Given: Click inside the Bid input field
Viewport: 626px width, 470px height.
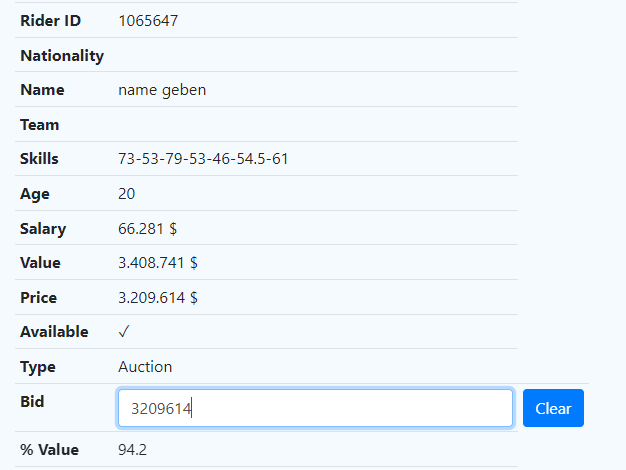Looking at the screenshot, I should [x=315, y=408].
